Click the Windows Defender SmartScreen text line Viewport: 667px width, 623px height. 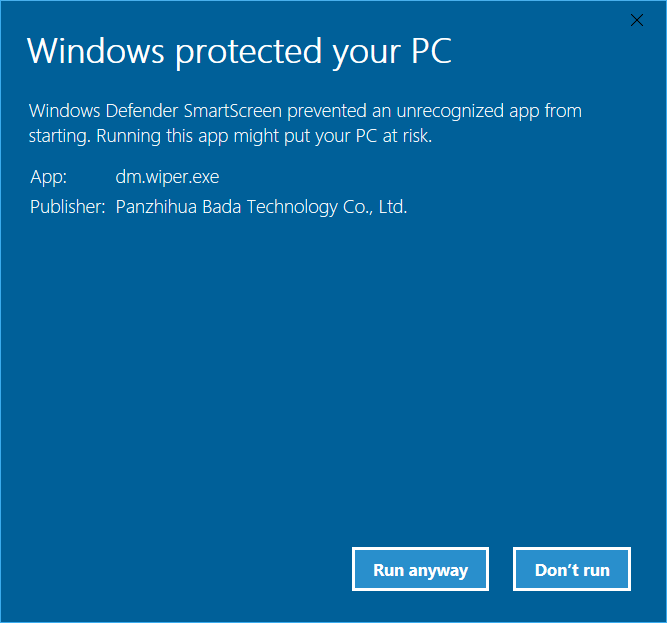(305, 111)
